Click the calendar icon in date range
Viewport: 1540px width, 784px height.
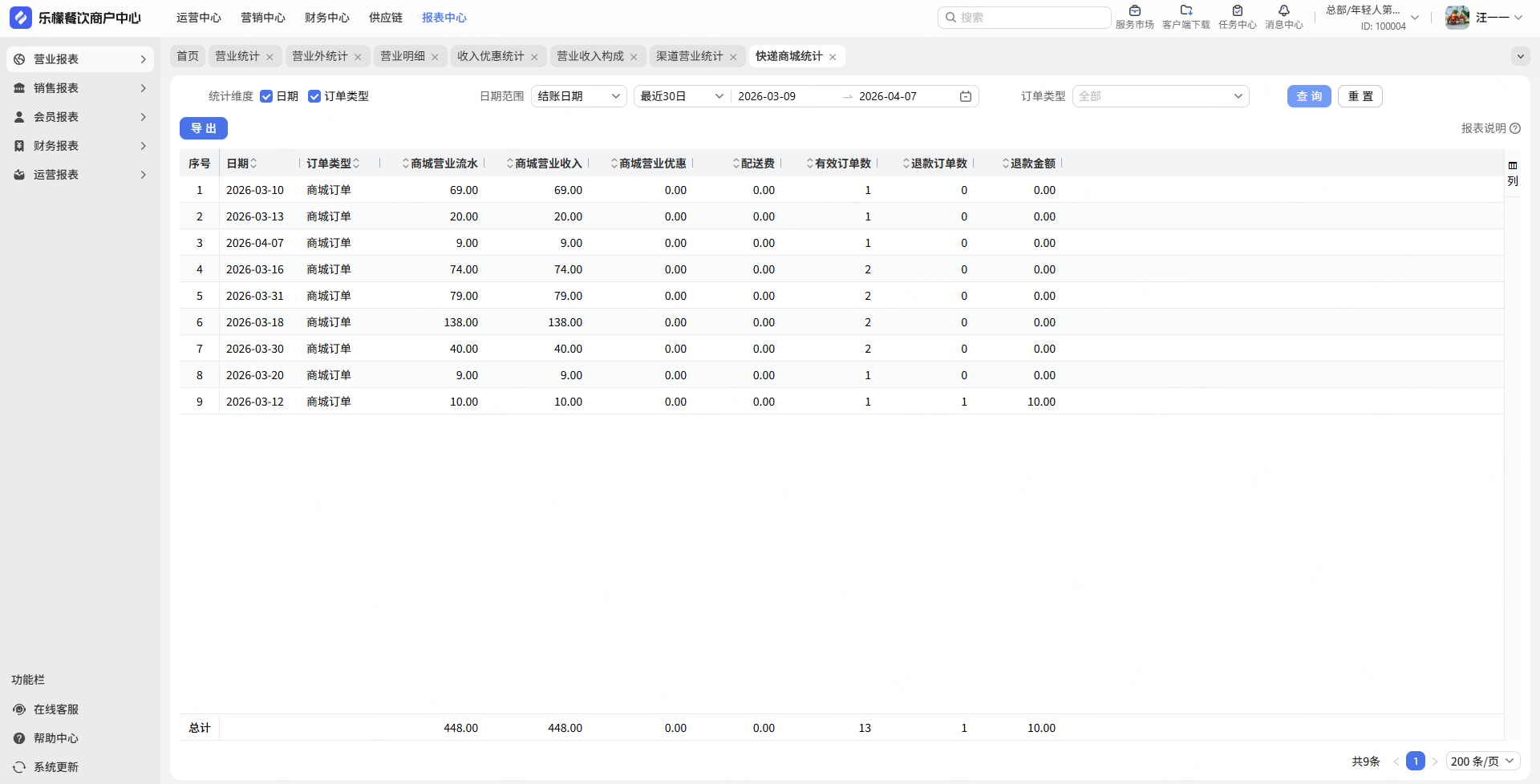(966, 96)
